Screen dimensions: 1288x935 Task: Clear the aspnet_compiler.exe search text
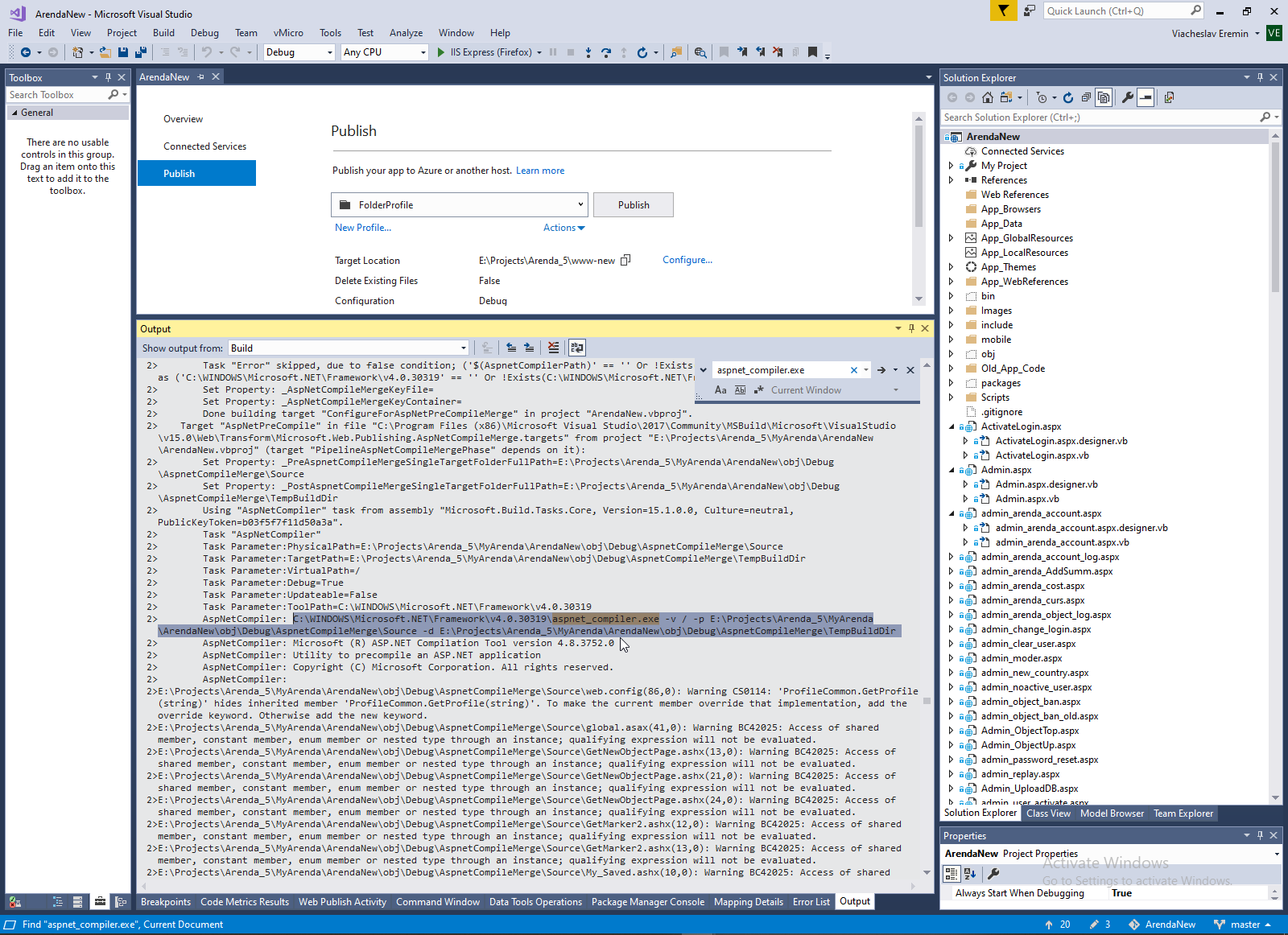point(854,370)
